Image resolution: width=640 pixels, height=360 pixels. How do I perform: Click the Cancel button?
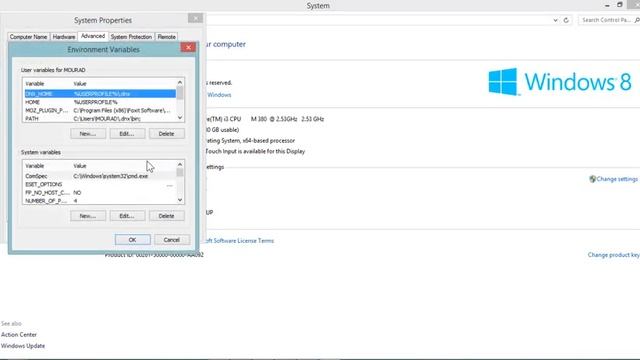point(171,240)
